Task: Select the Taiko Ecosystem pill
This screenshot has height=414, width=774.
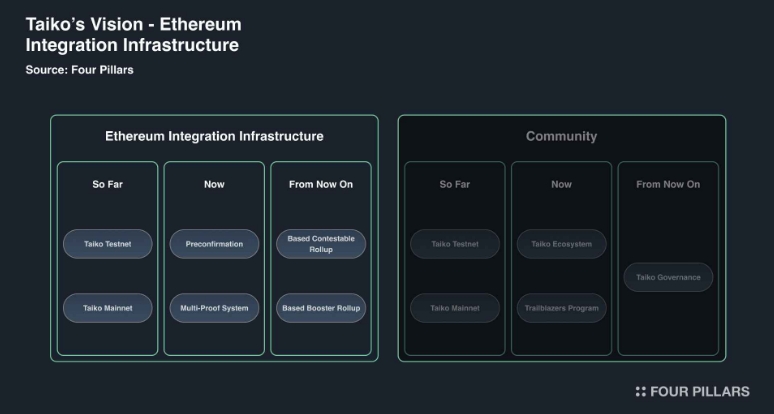Action: click(x=561, y=244)
